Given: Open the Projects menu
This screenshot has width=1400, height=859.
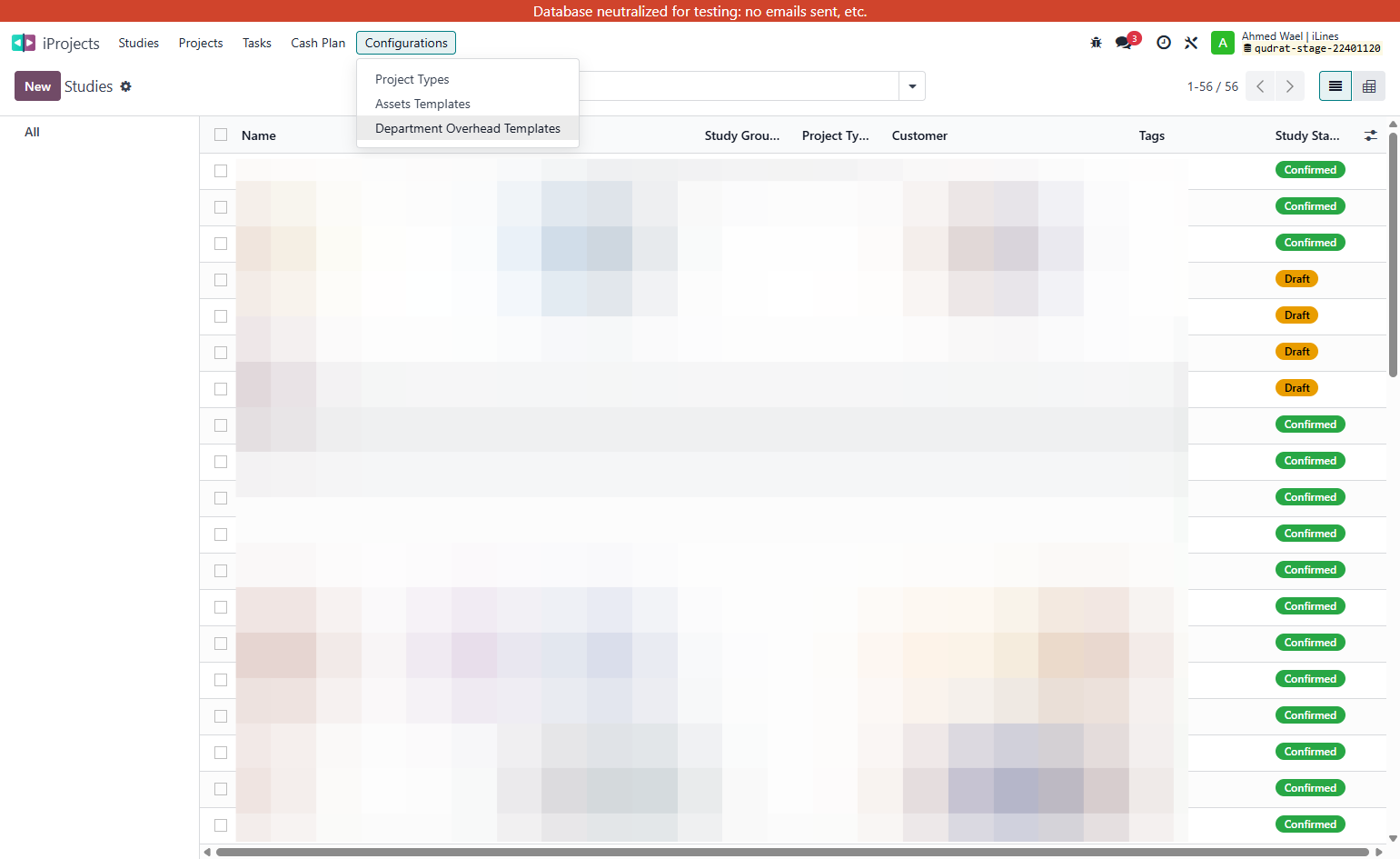Looking at the screenshot, I should [201, 43].
